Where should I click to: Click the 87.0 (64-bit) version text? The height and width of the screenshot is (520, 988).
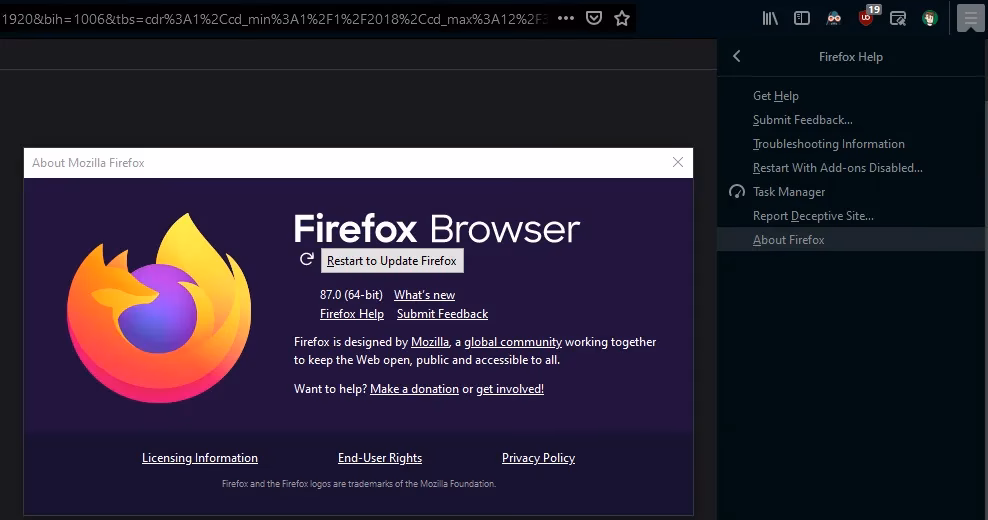tap(351, 295)
